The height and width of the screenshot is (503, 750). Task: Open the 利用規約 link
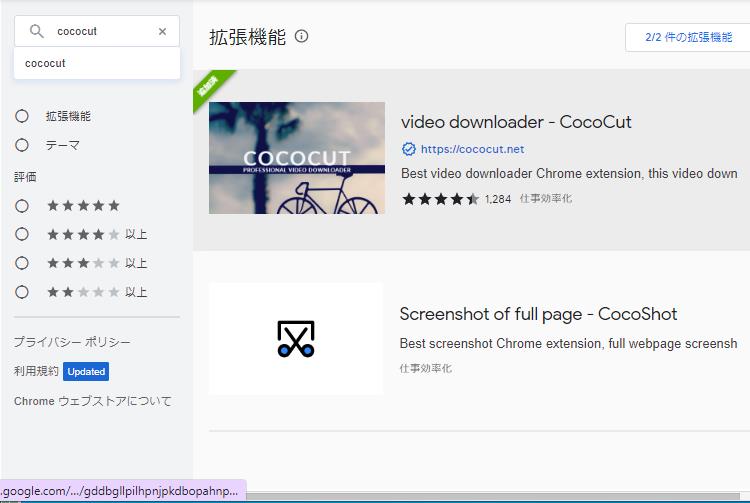pos(36,371)
